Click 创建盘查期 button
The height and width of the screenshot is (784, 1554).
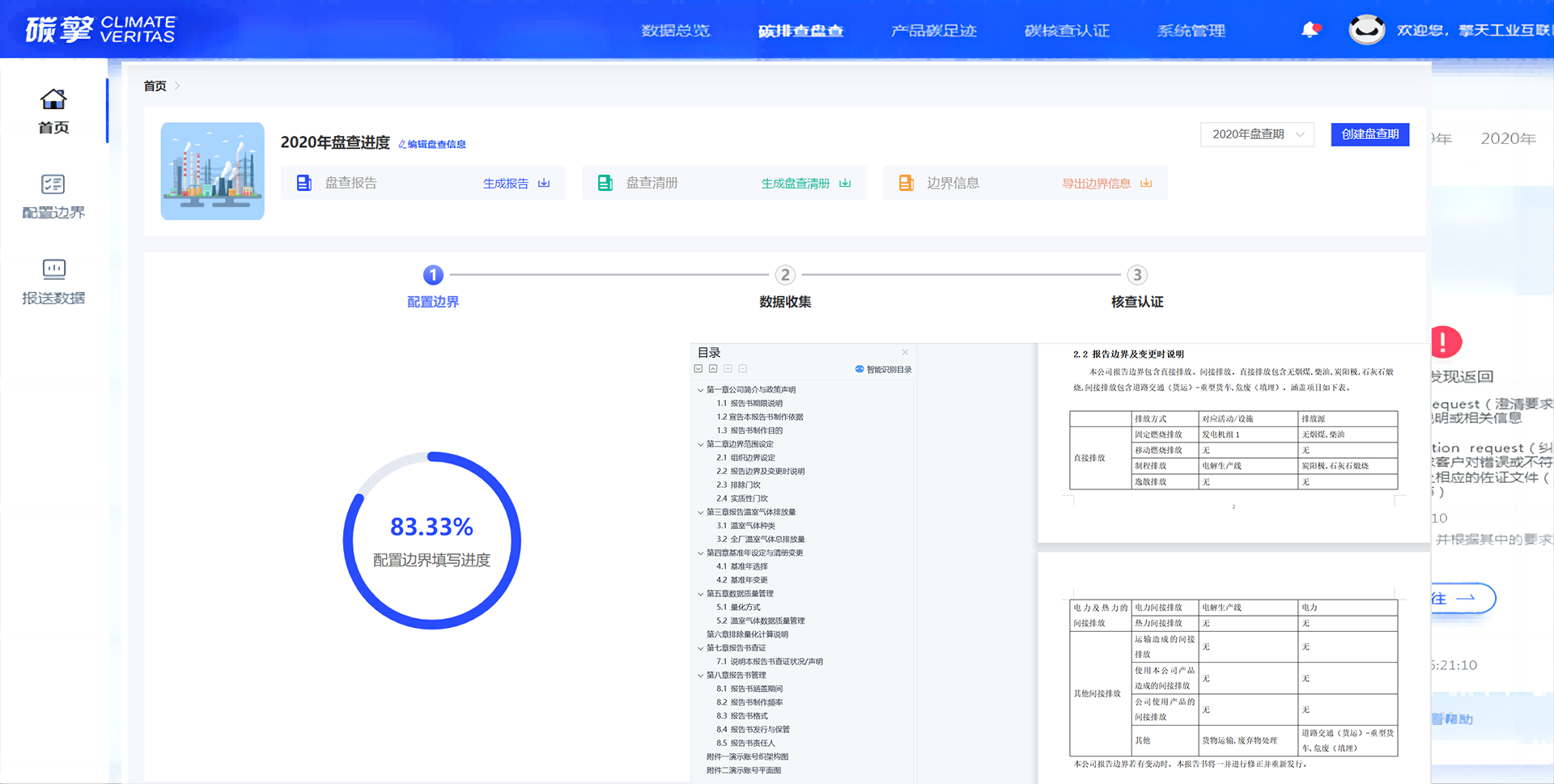point(1370,134)
